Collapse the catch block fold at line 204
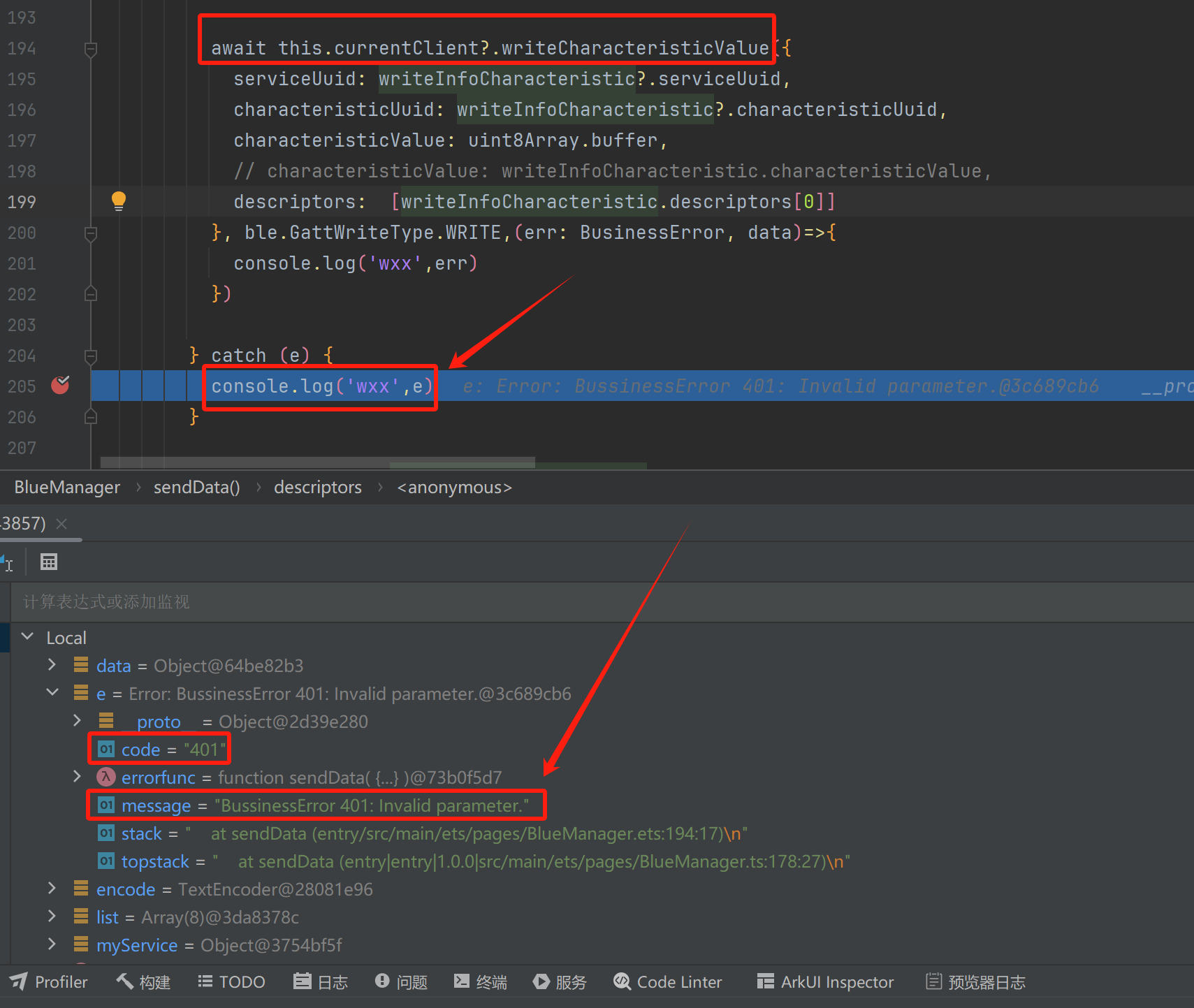Viewport: 1194px width, 1008px height. pyautogui.click(x=91, y=356)
